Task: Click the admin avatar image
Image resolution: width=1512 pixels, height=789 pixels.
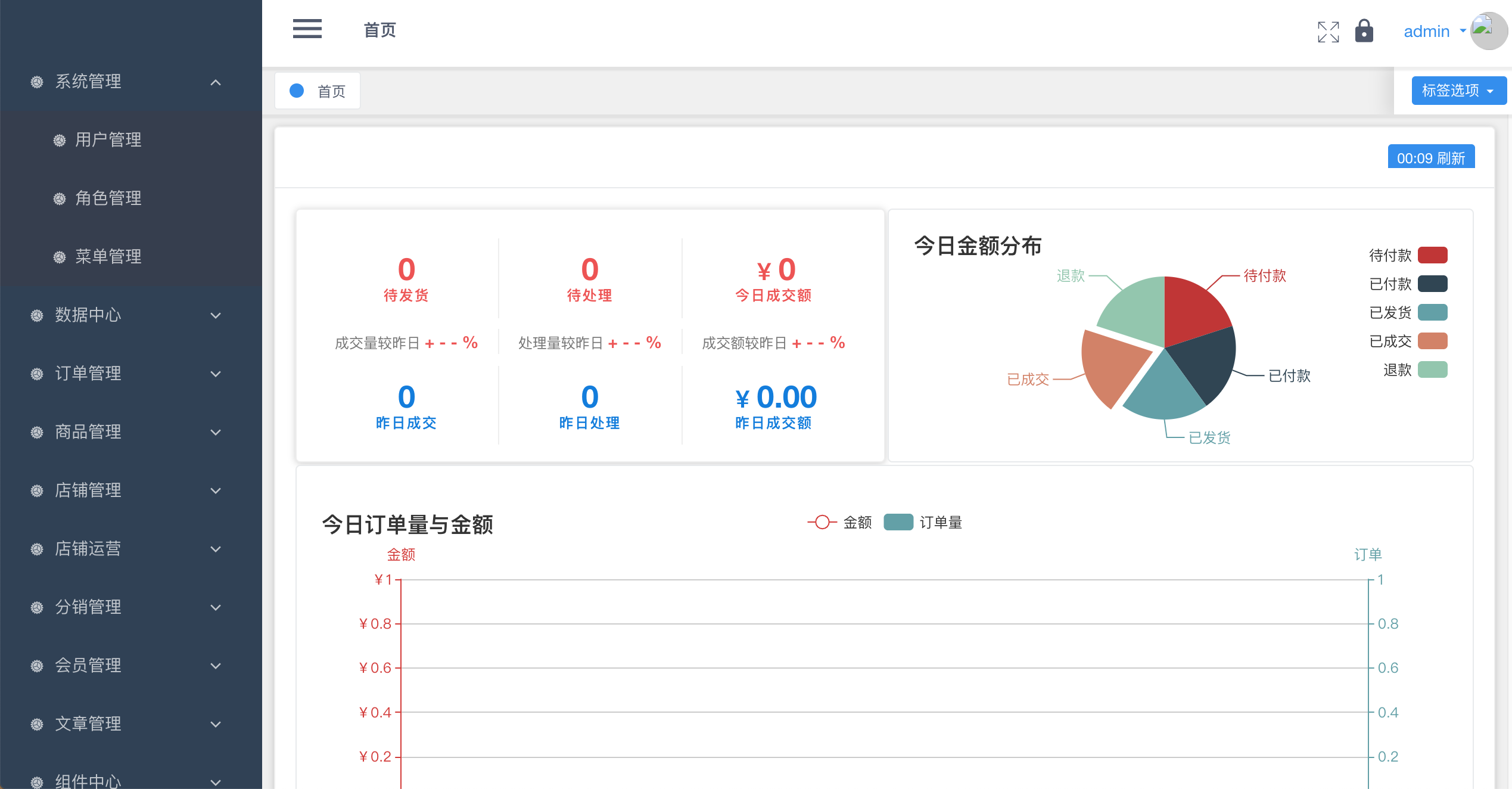Action: 1488,31
